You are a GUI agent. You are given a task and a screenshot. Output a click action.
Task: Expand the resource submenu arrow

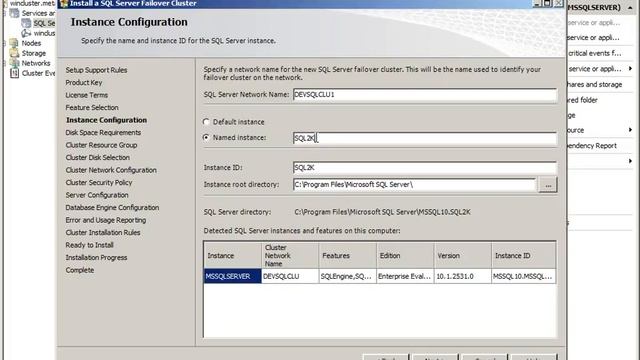coord(631,130)
